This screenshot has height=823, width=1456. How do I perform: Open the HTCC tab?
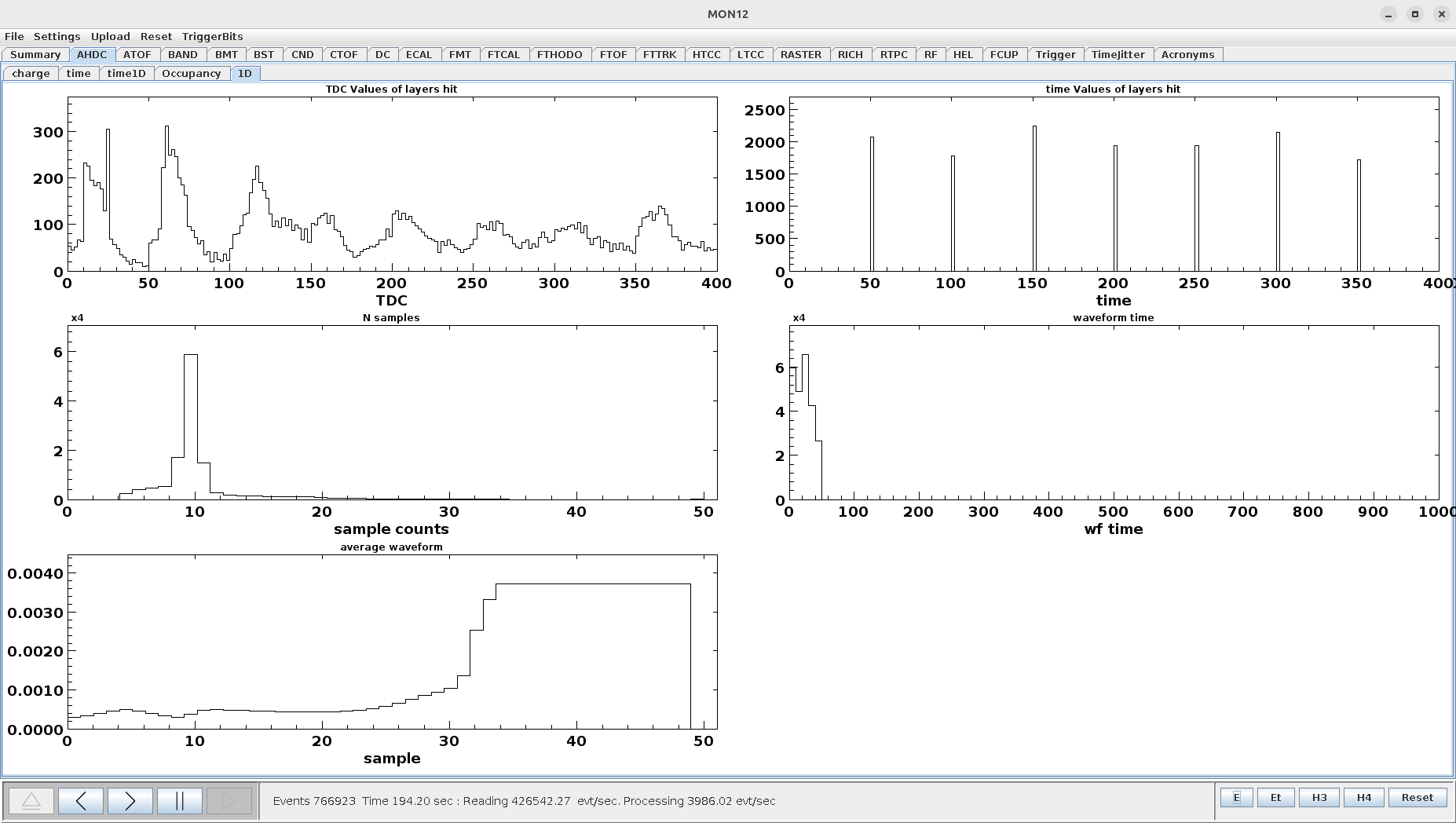(707, 54)
